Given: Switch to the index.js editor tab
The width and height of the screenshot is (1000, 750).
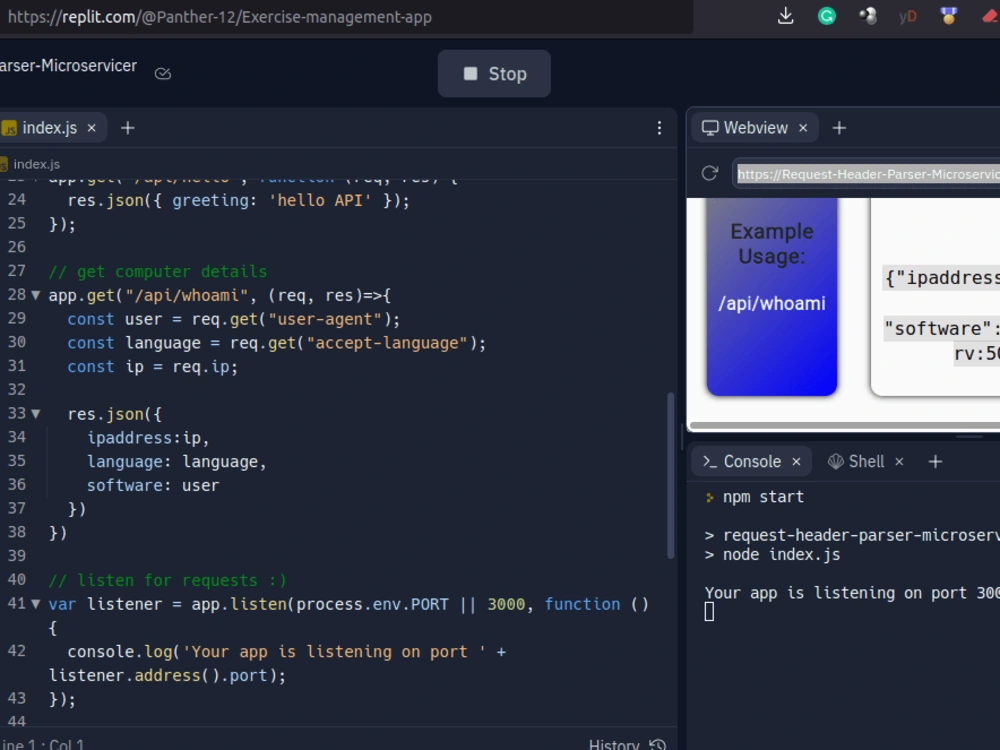Looking at the screenshot, I should [x=50, y=128].
